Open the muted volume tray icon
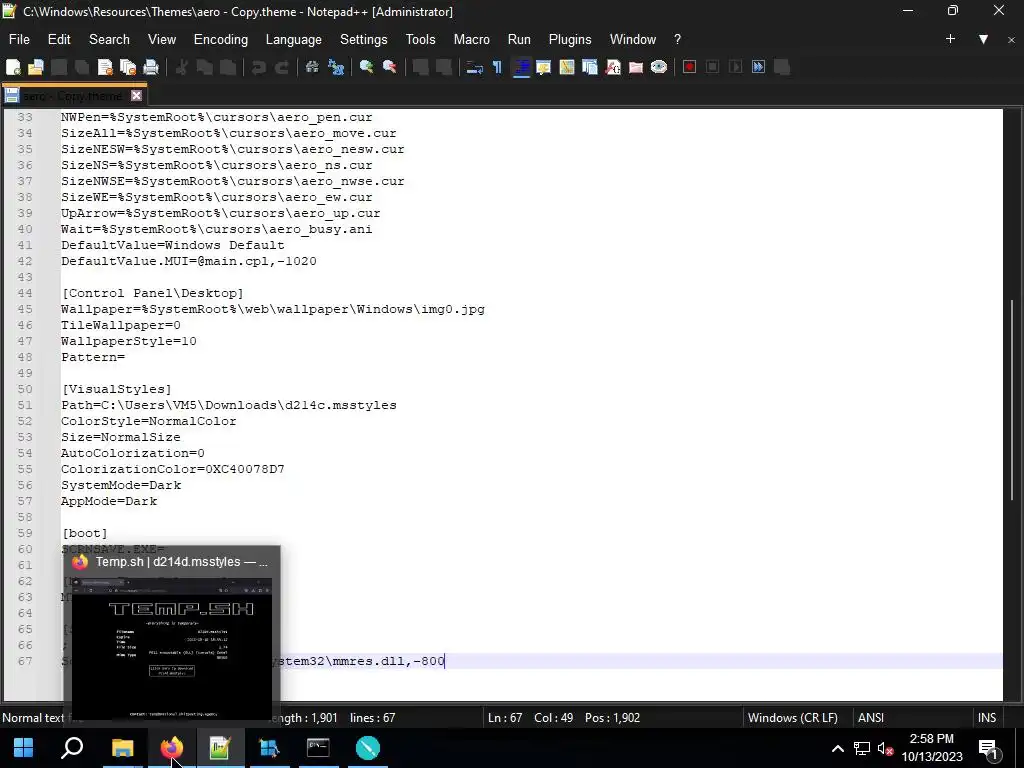Image resolution: width=1024 pixels, height=768 pixels. [885, 748]
